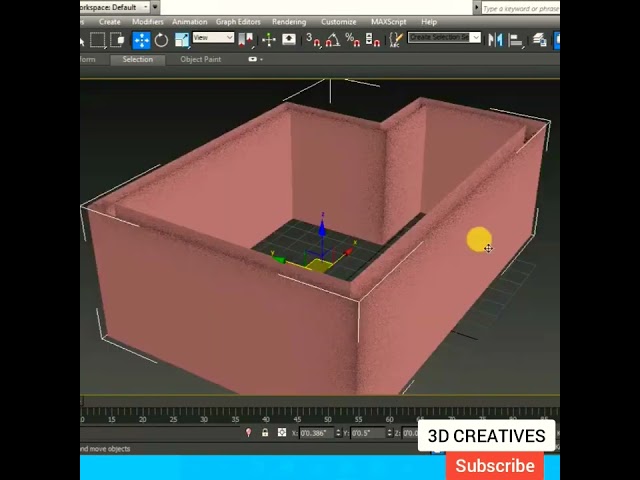
Task: Toggle the Isolate Selection icon
Action: tap(249, 432)
